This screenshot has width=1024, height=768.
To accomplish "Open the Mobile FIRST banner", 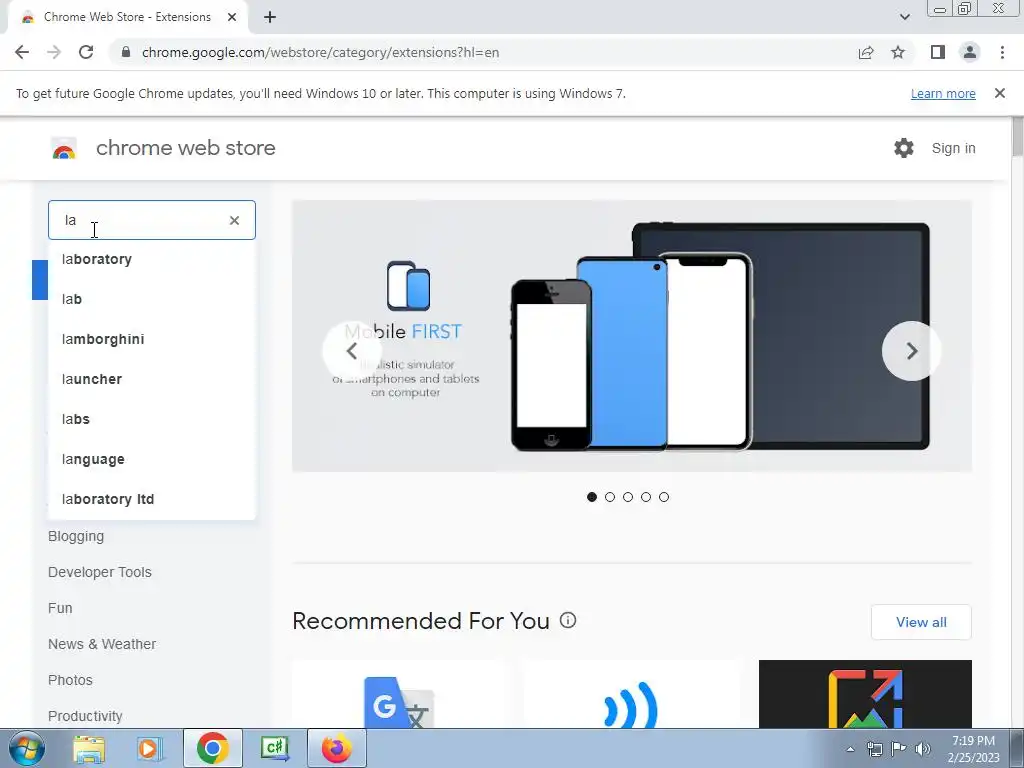I will click(632, 336).
